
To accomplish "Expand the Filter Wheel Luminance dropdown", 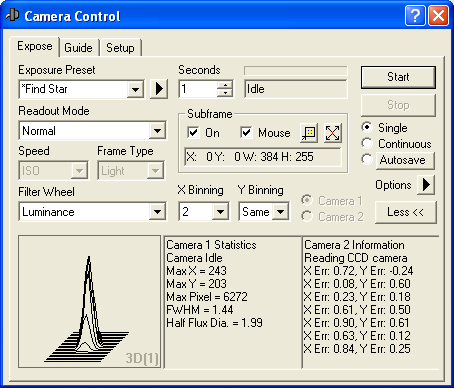I will (x=158, y=212).
